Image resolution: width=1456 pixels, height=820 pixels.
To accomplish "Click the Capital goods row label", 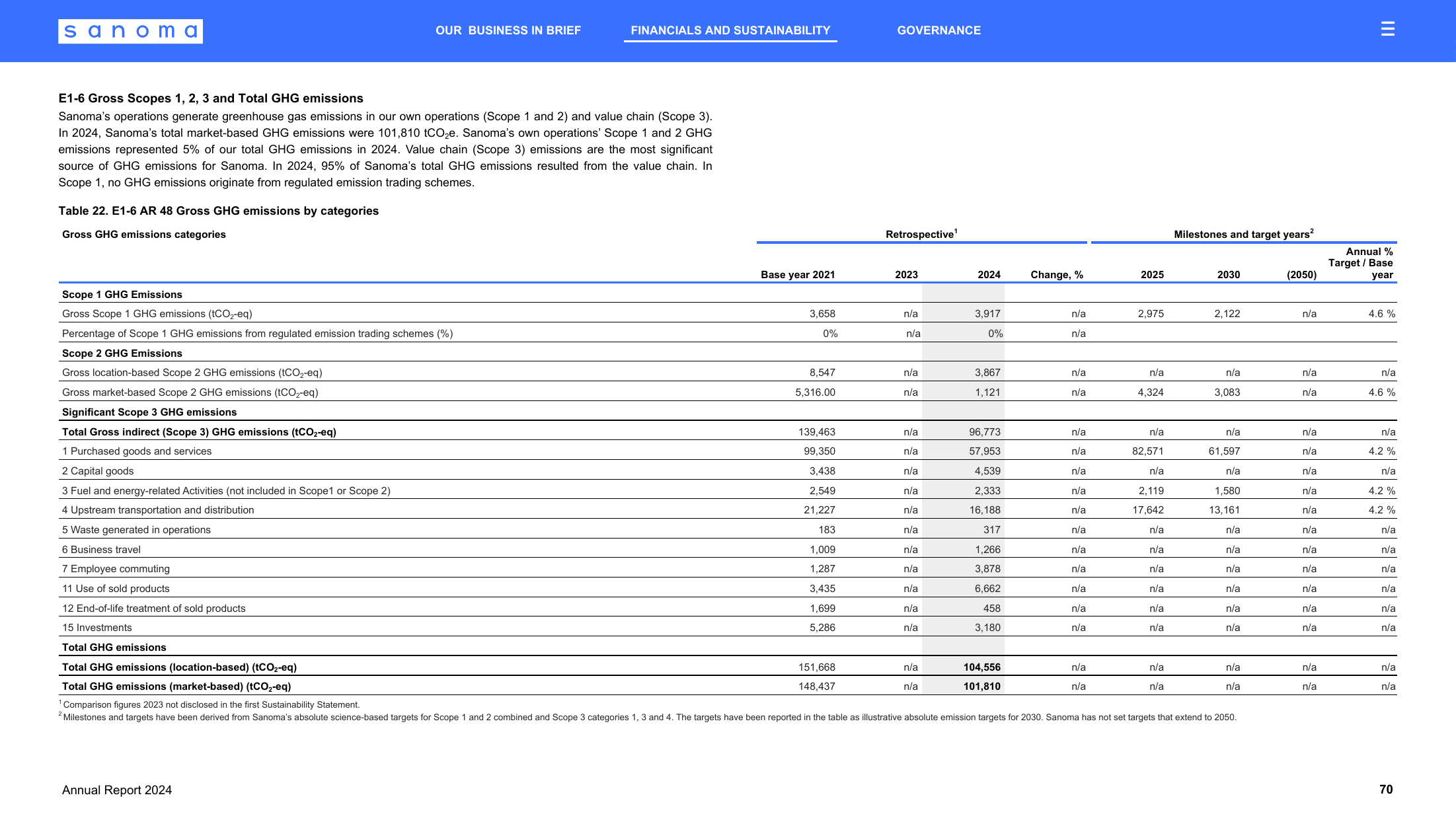I will tap(98, 471).
